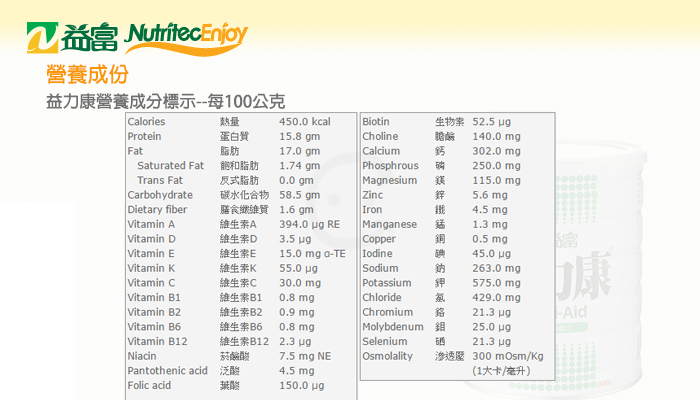This screenshot has width=700, height=400.
Task: Select the Molybdenum label
Action: (x=393, y=327)
